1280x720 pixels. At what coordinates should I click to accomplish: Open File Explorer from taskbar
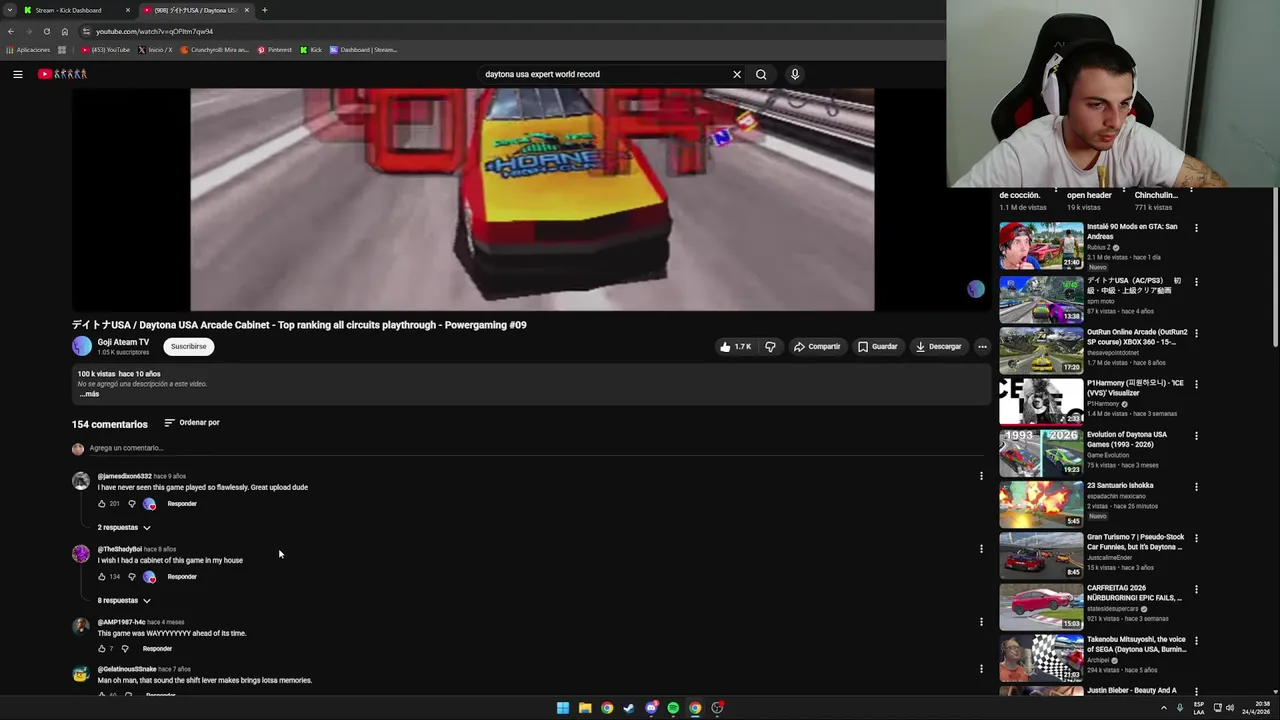coord(585,708)
